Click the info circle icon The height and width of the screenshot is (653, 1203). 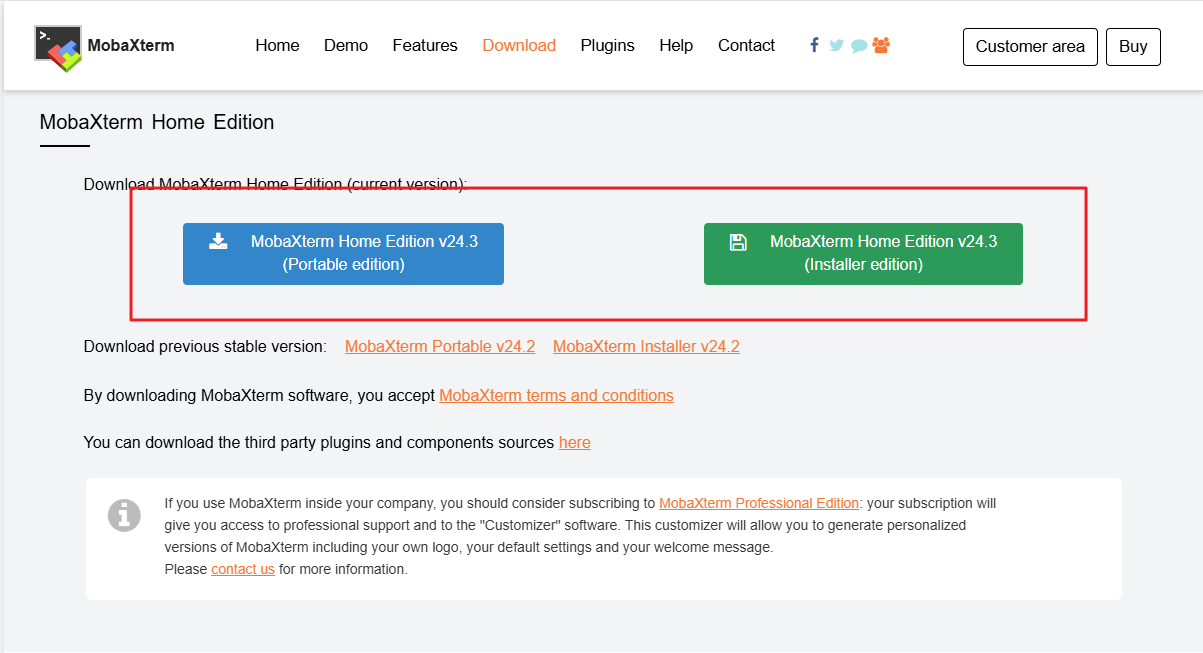click(124, 515)
